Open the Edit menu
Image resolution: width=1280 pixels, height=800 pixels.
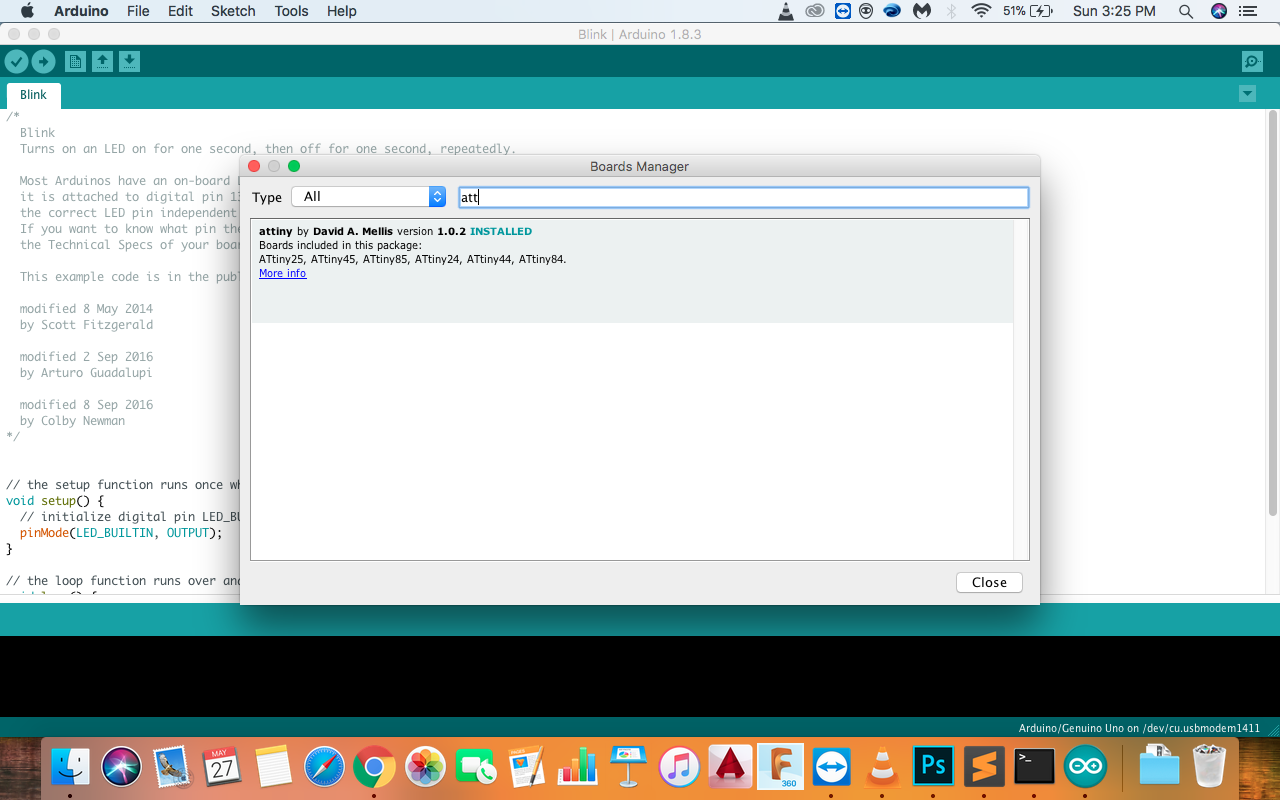point(180,11)
